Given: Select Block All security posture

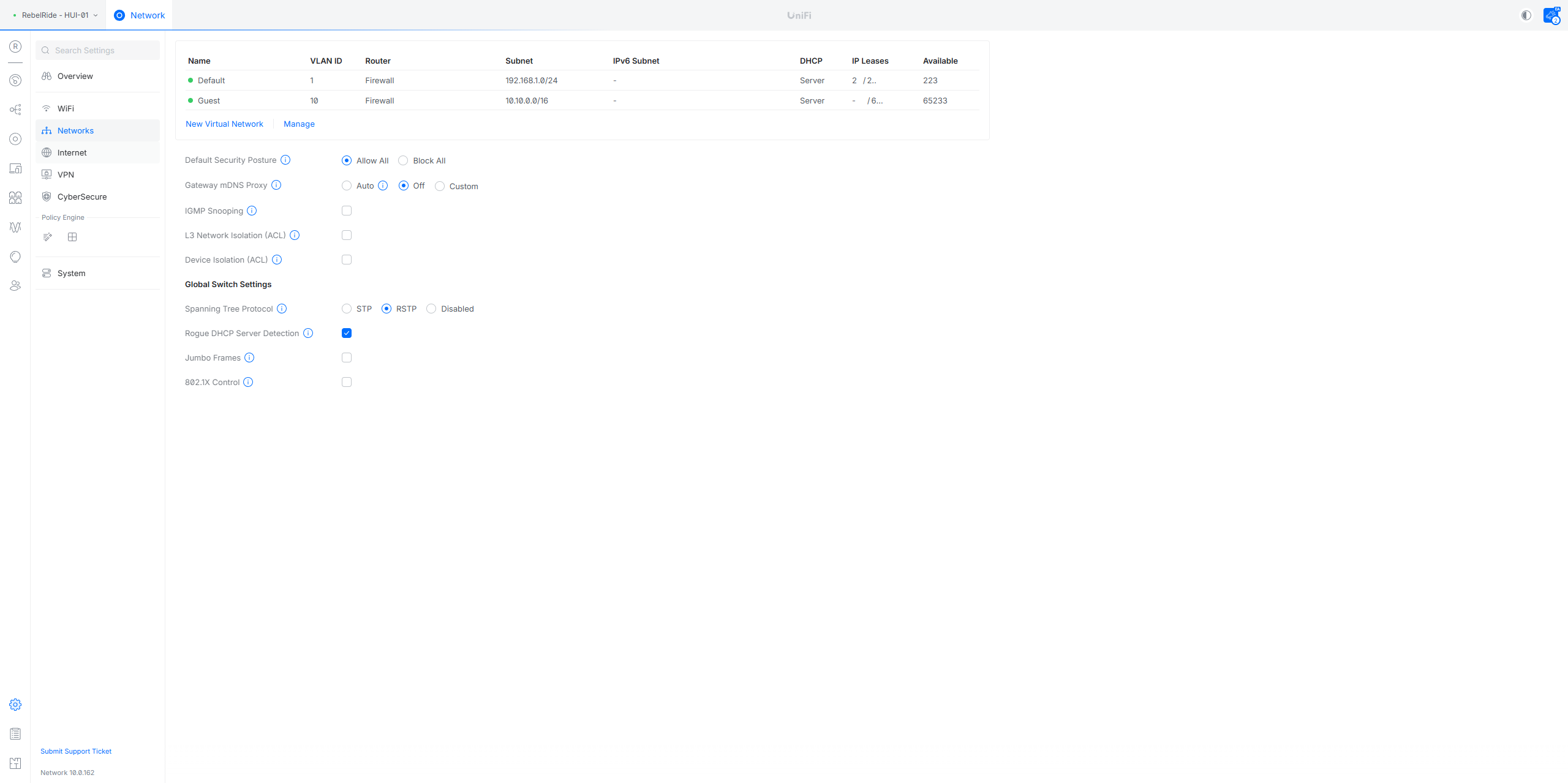Looking at the screenshot, I should 403,160.
